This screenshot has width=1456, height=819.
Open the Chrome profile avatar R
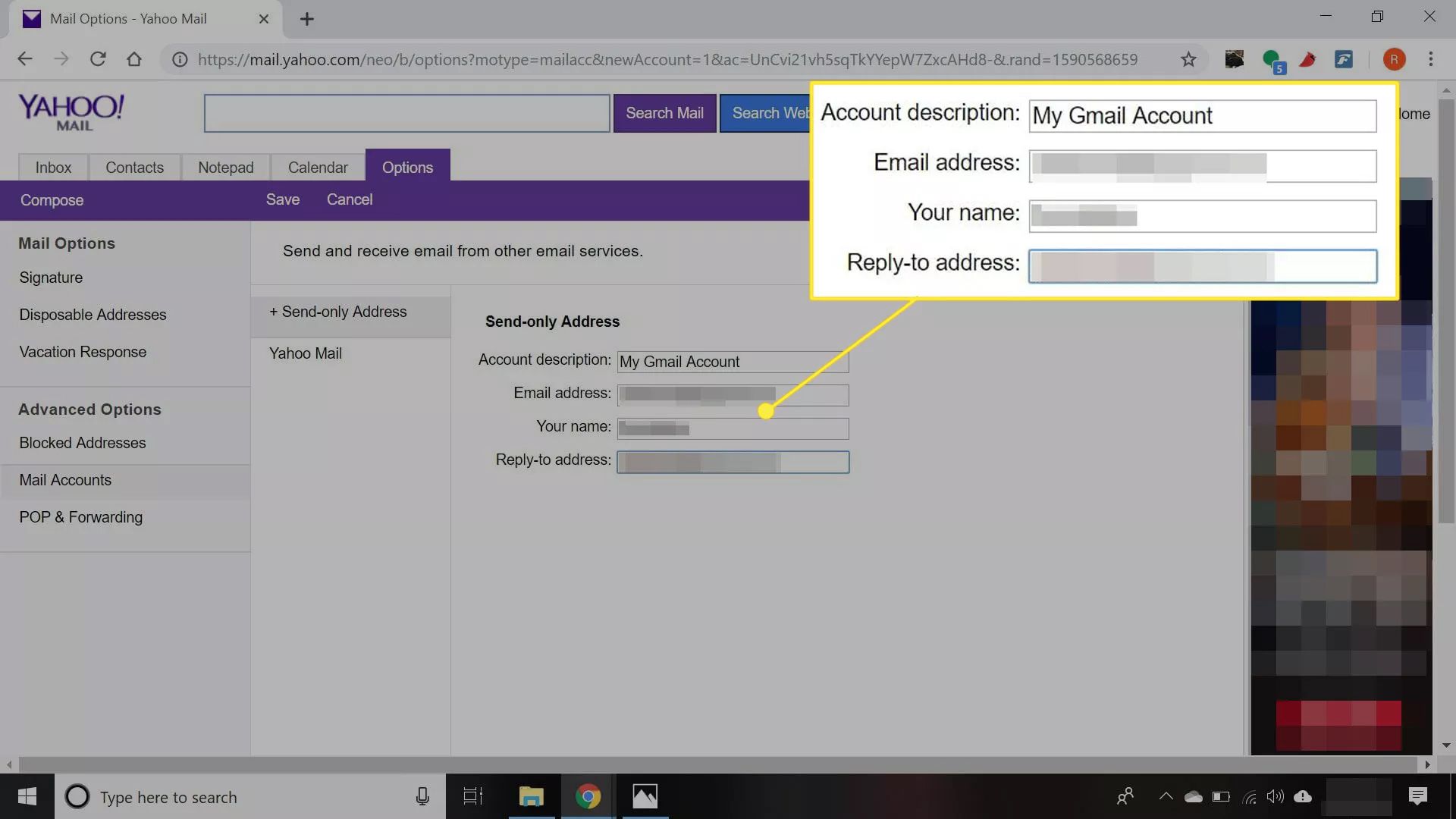click(1394, 59)
